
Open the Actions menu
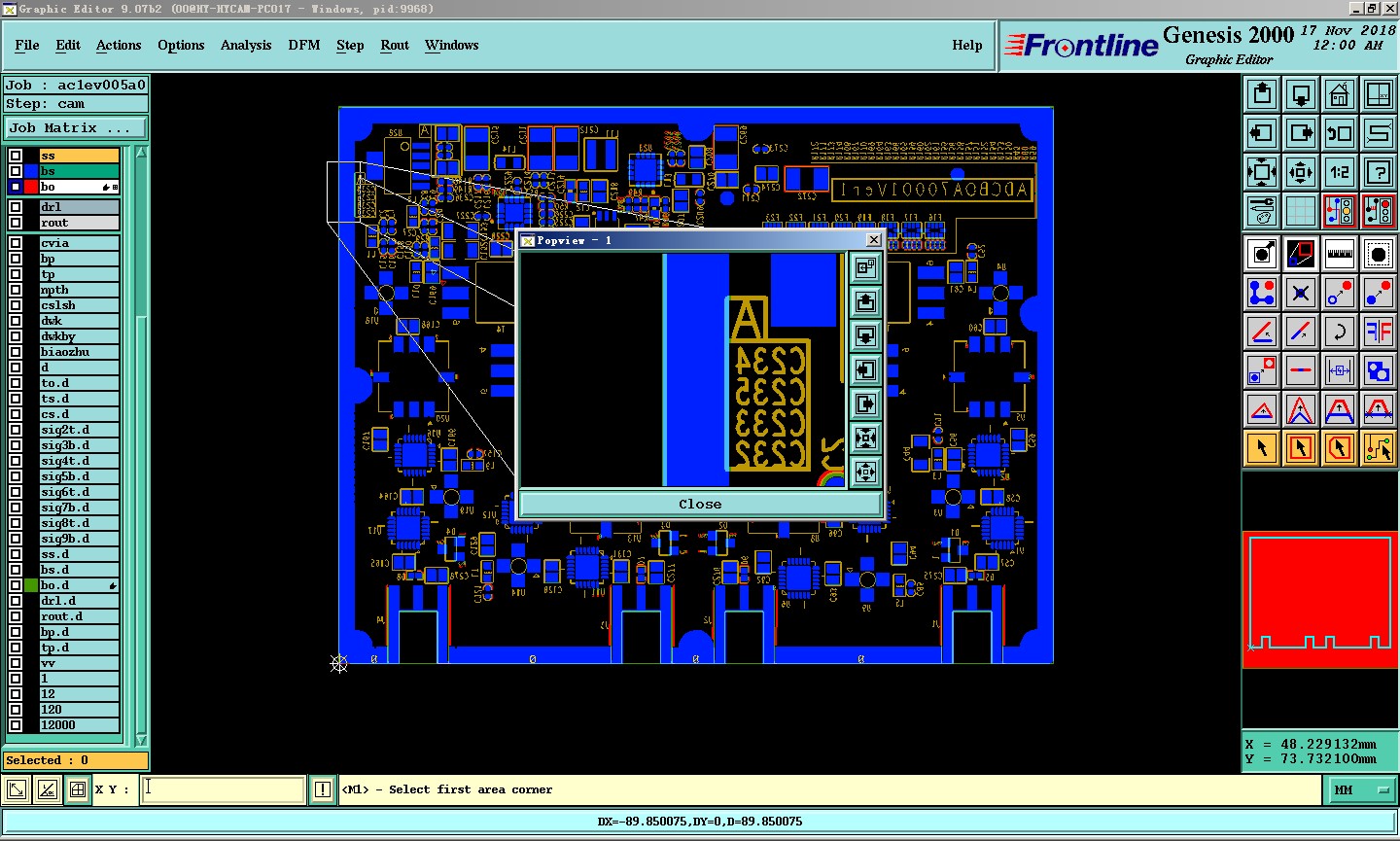[119, 45]
